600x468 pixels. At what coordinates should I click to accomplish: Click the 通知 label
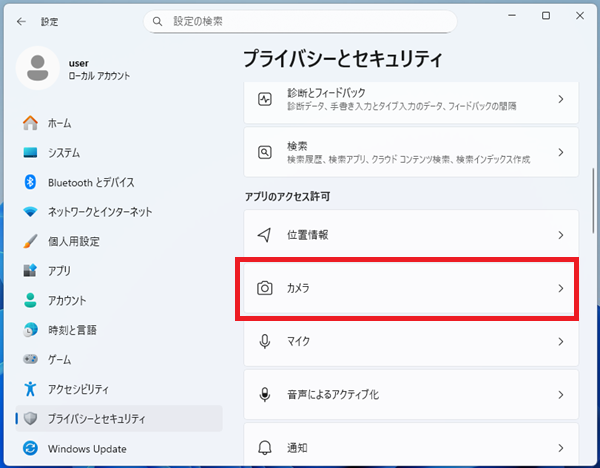pos(297,448)
